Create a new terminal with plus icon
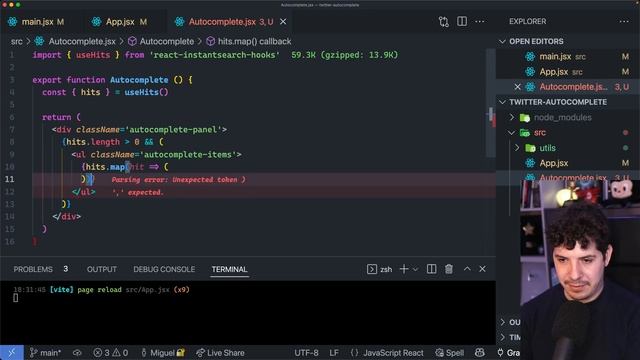 [x=404, y=269]
